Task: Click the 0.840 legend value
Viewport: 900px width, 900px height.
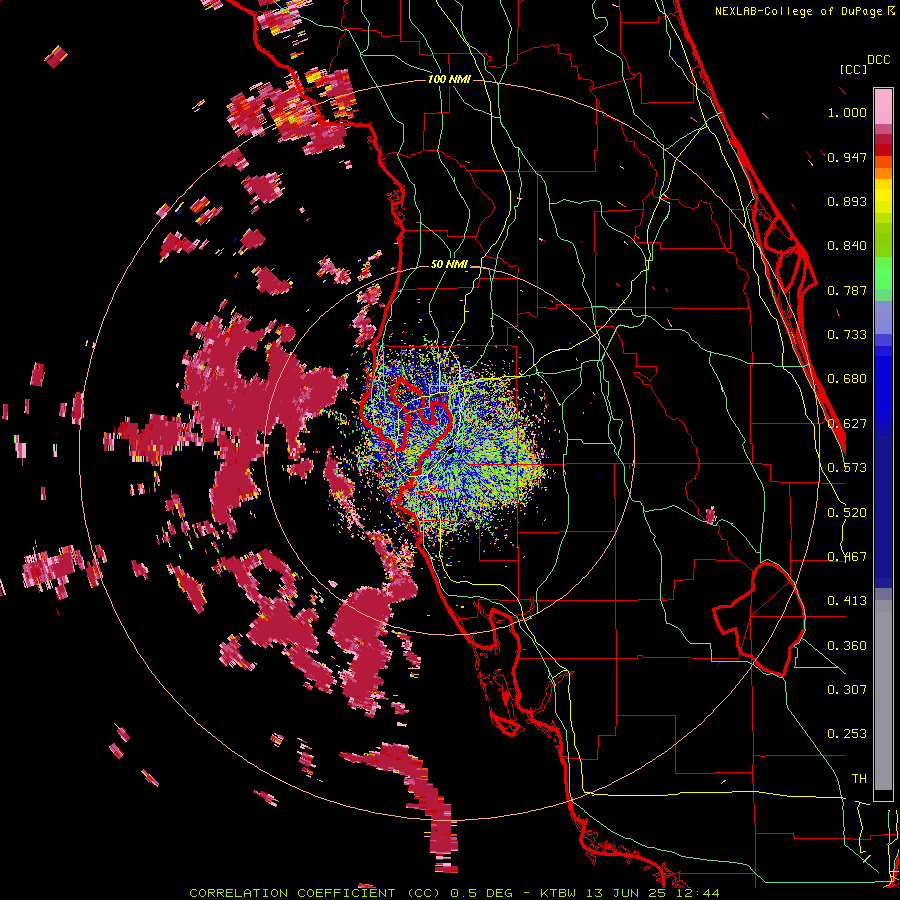Action: (847, 246)
